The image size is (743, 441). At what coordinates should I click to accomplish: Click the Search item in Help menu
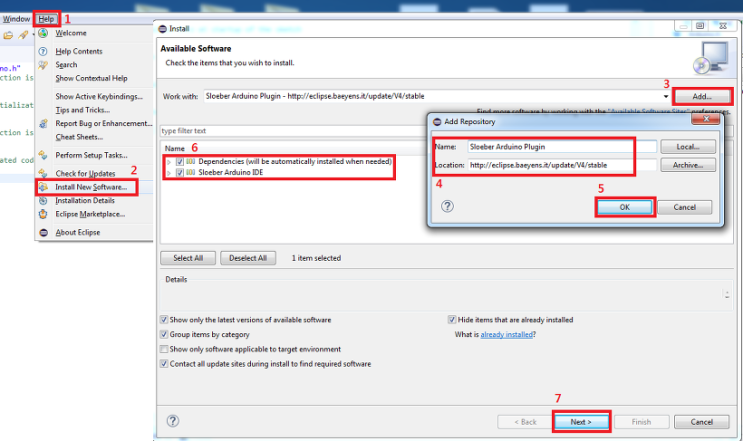[x=66, y=64]
